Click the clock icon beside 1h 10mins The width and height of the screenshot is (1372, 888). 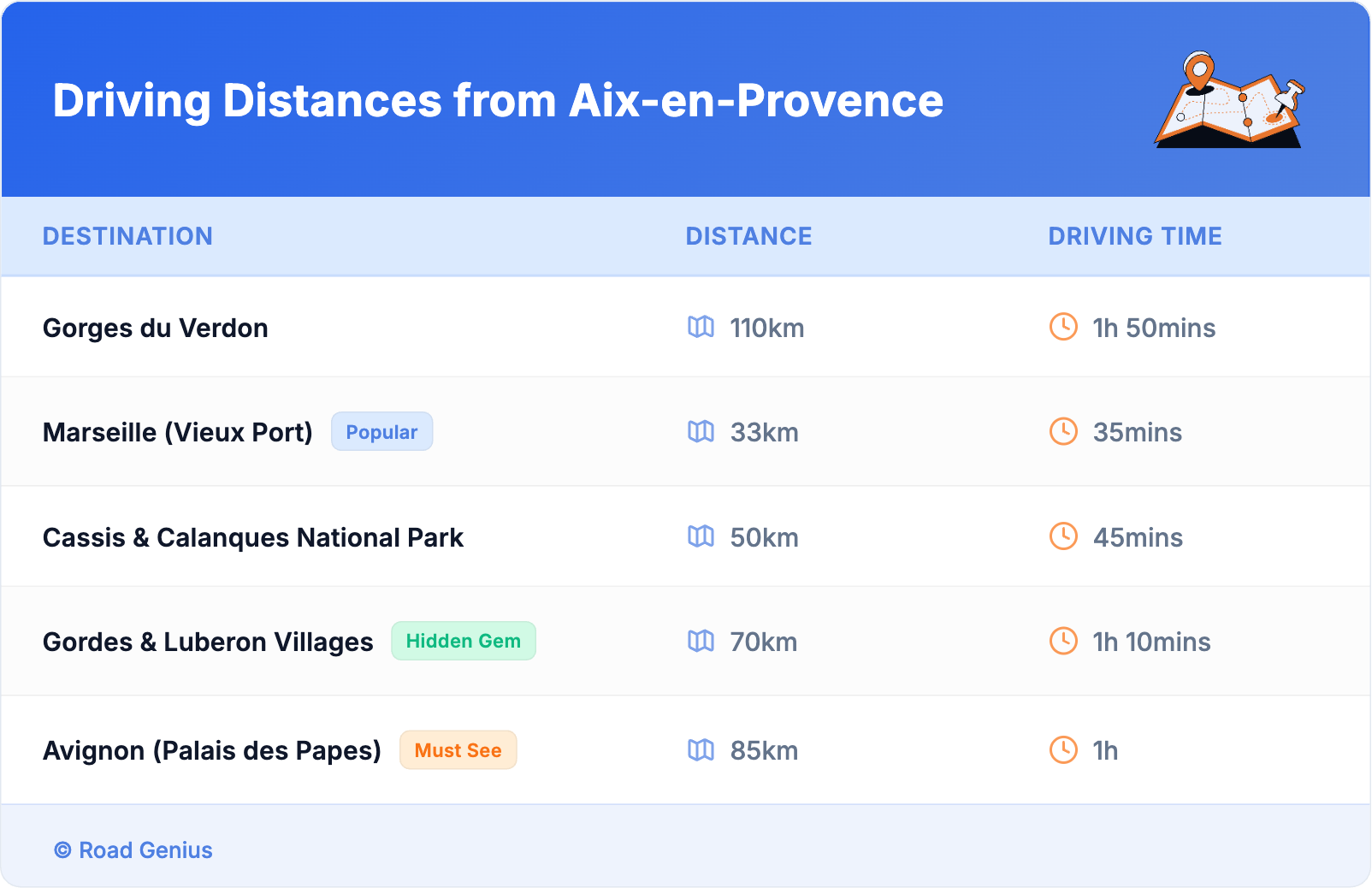point(1063,641)
